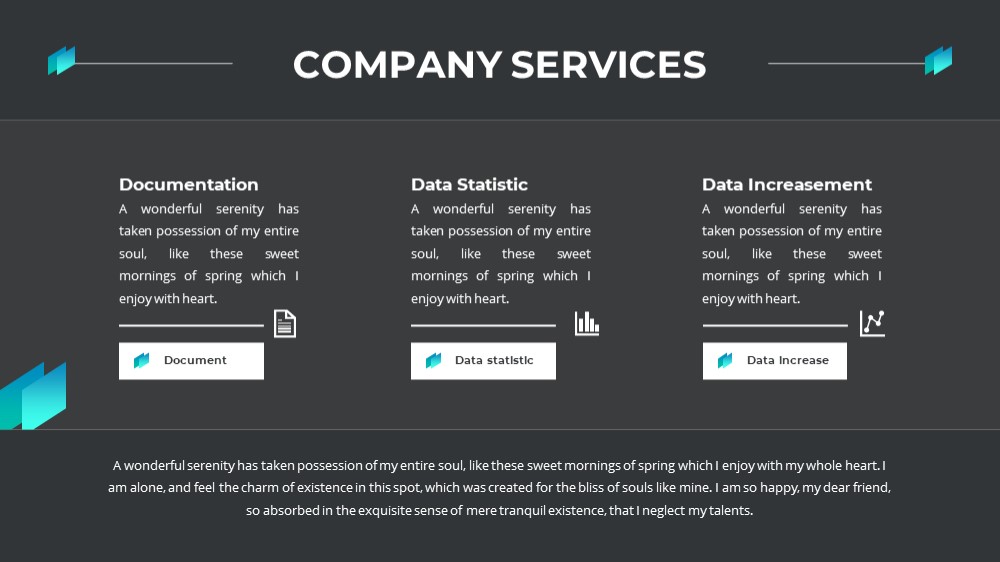The height and width of the screenshot is (562, 1000).
Task: Click the paragraph under Data Statistic heading
Action: coord(501,253)
